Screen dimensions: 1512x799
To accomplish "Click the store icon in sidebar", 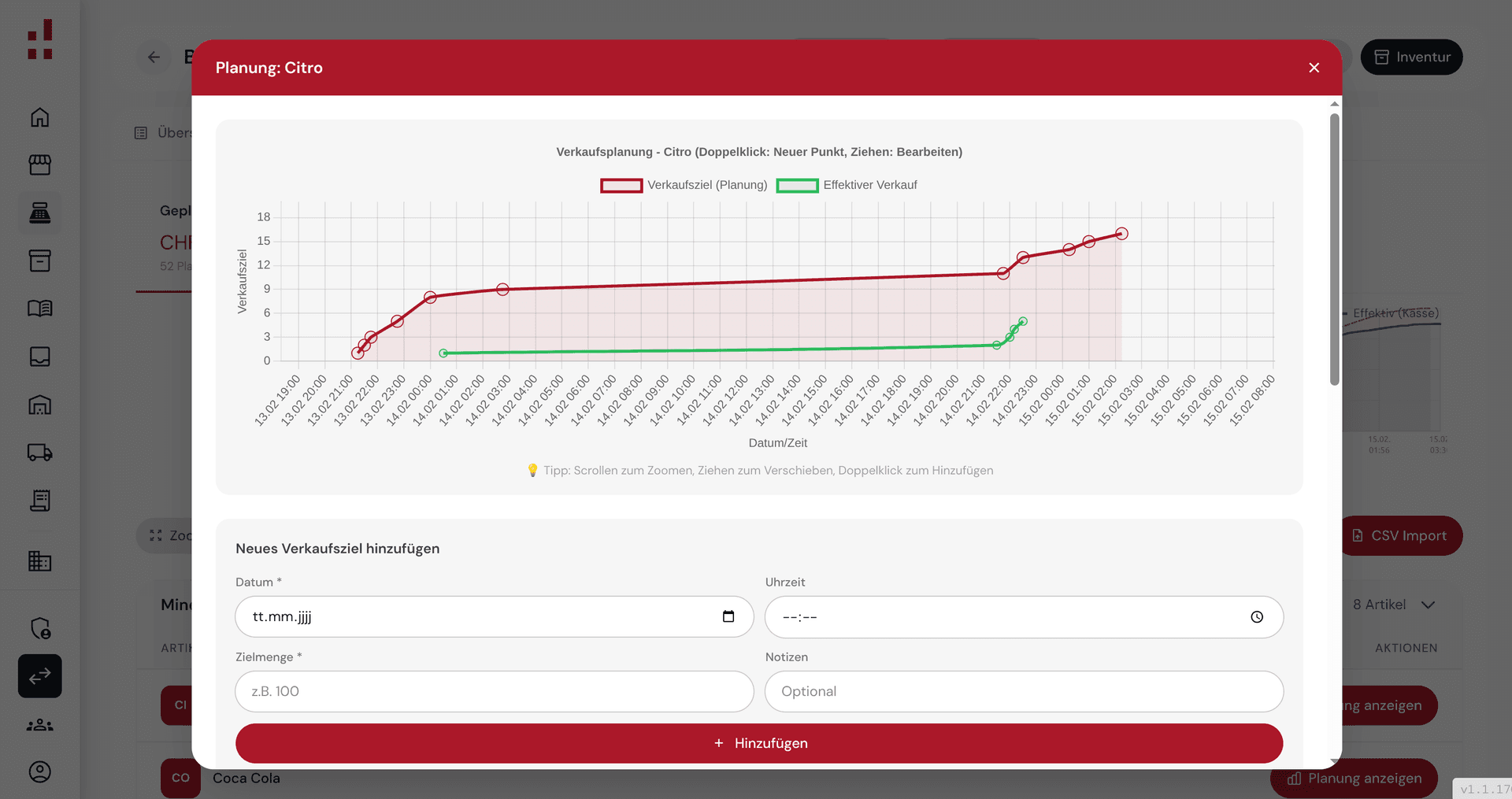I will [x=39, y=165].
